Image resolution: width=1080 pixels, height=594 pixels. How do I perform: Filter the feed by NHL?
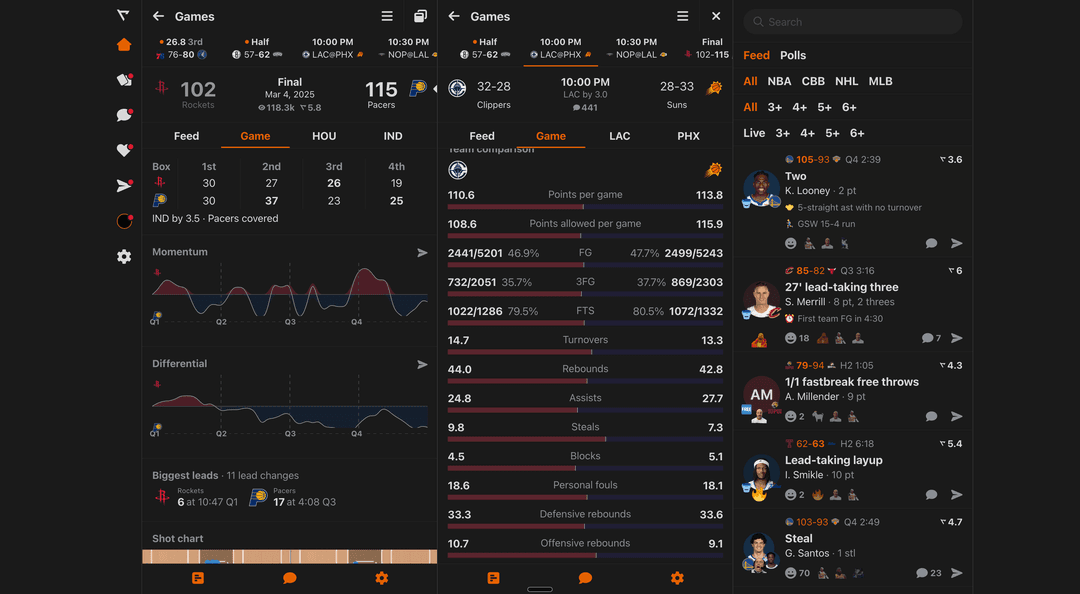coord(847,81)
